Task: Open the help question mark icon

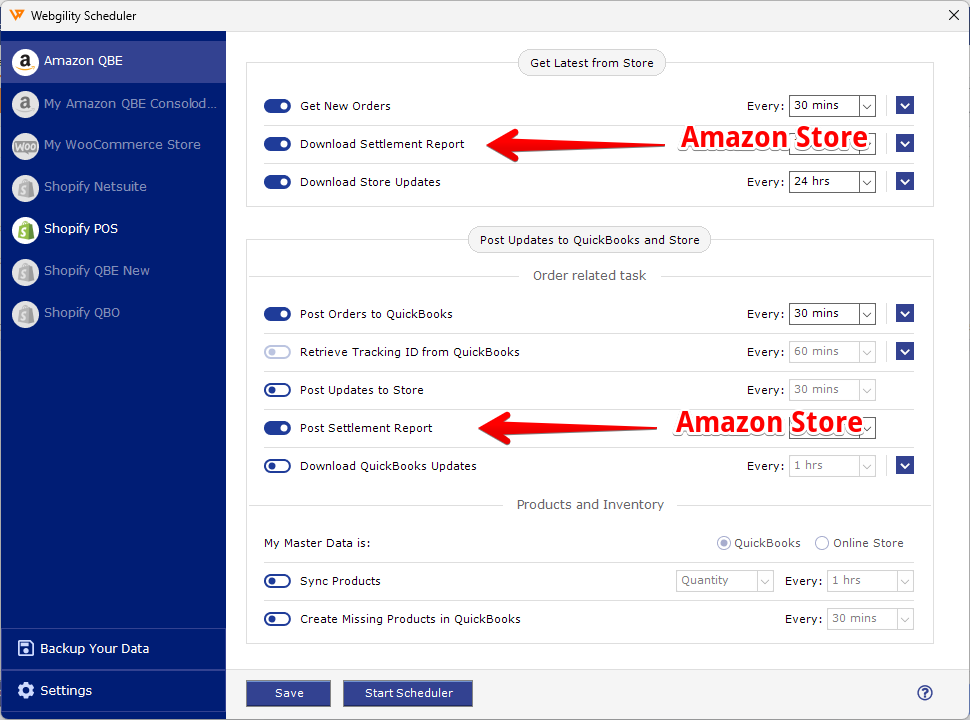Action: tap(924, 693)
